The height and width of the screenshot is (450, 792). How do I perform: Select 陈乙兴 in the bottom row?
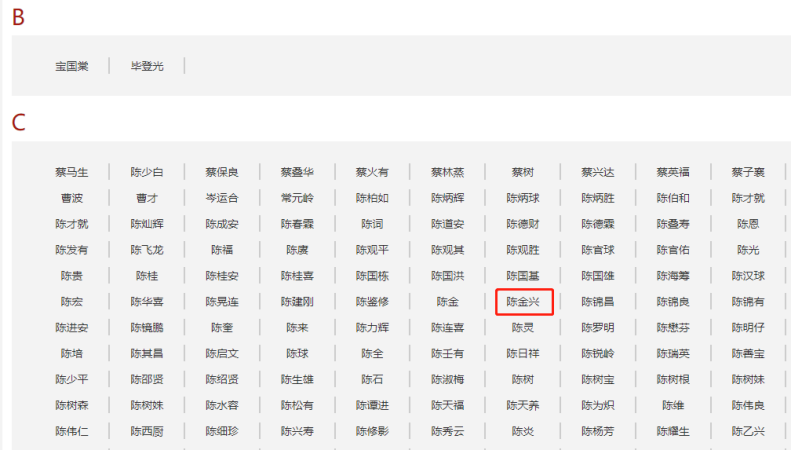tap(748, 432)
